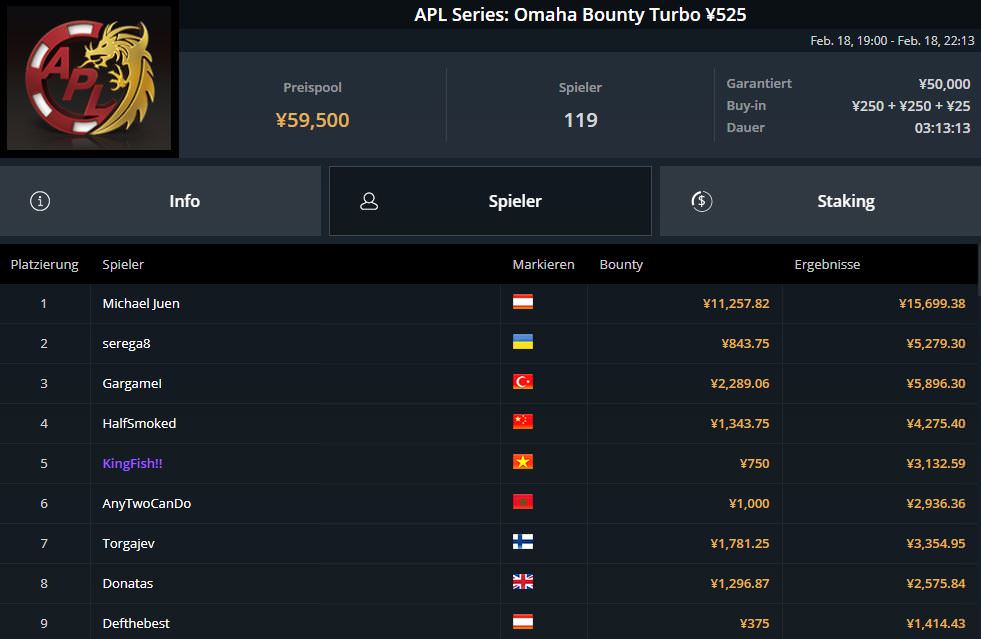Click the info circle icon
Screen dimensions: 981x639
(x=40, y=201)
